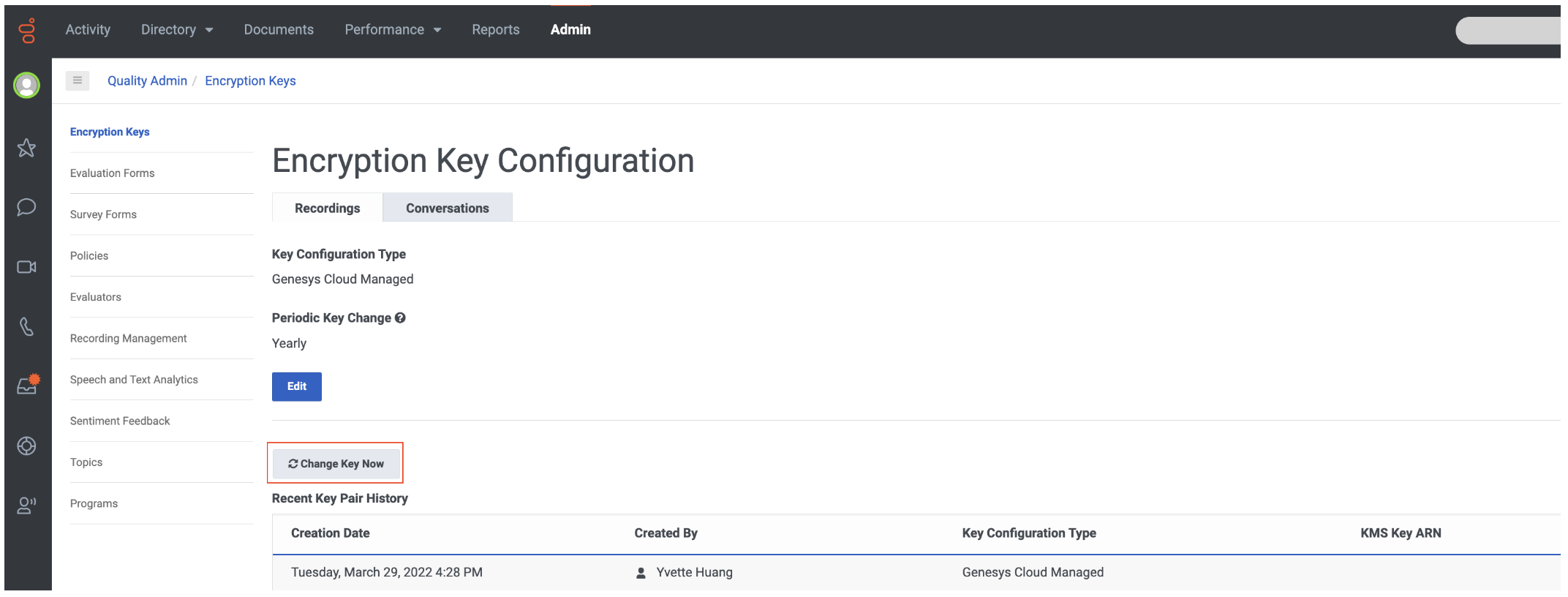Click the KMS Key ARN column header
This screenshot has height=597, width=1568.
click(1401, 533)
